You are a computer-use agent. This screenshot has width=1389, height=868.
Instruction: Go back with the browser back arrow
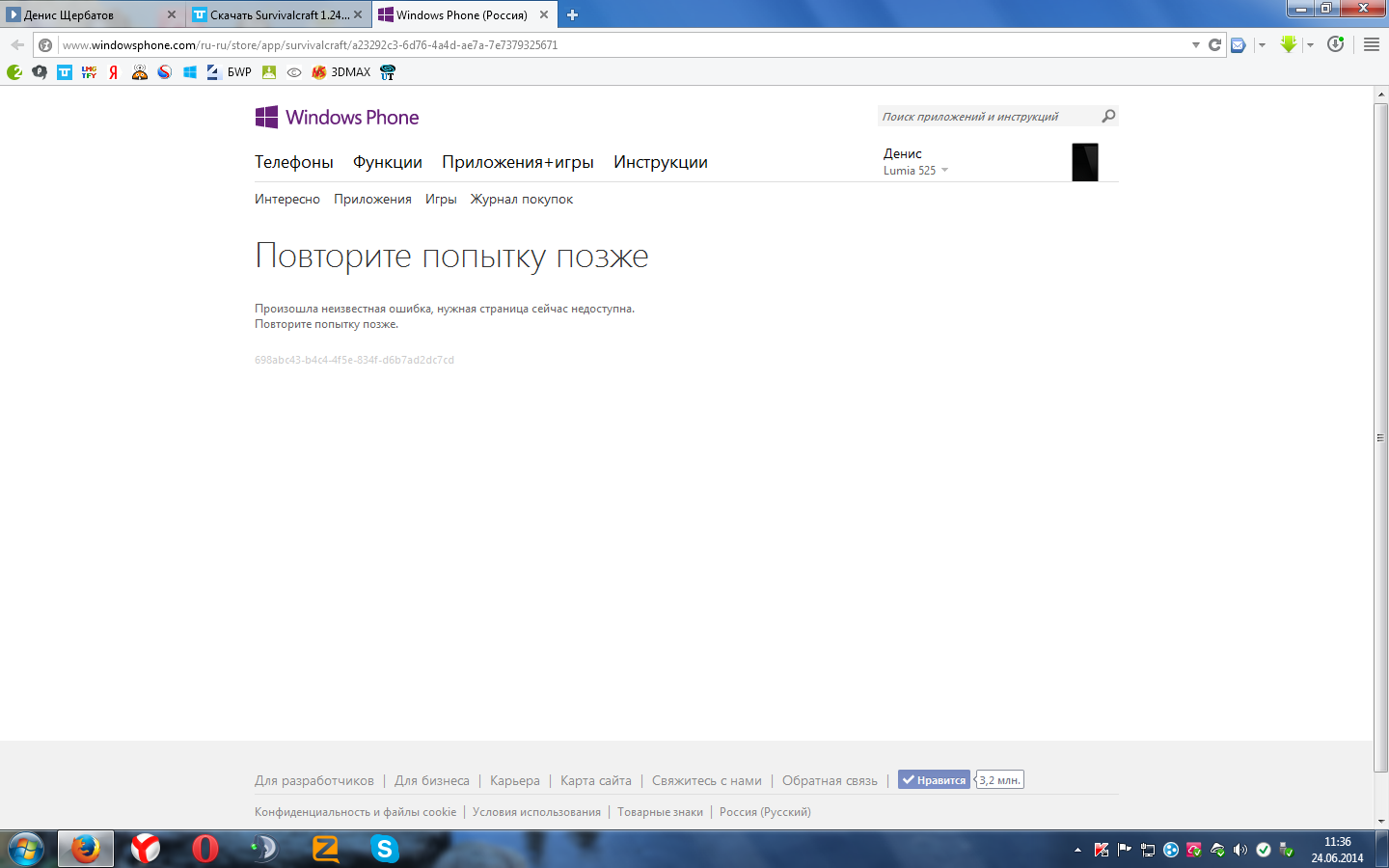(17, 44)
